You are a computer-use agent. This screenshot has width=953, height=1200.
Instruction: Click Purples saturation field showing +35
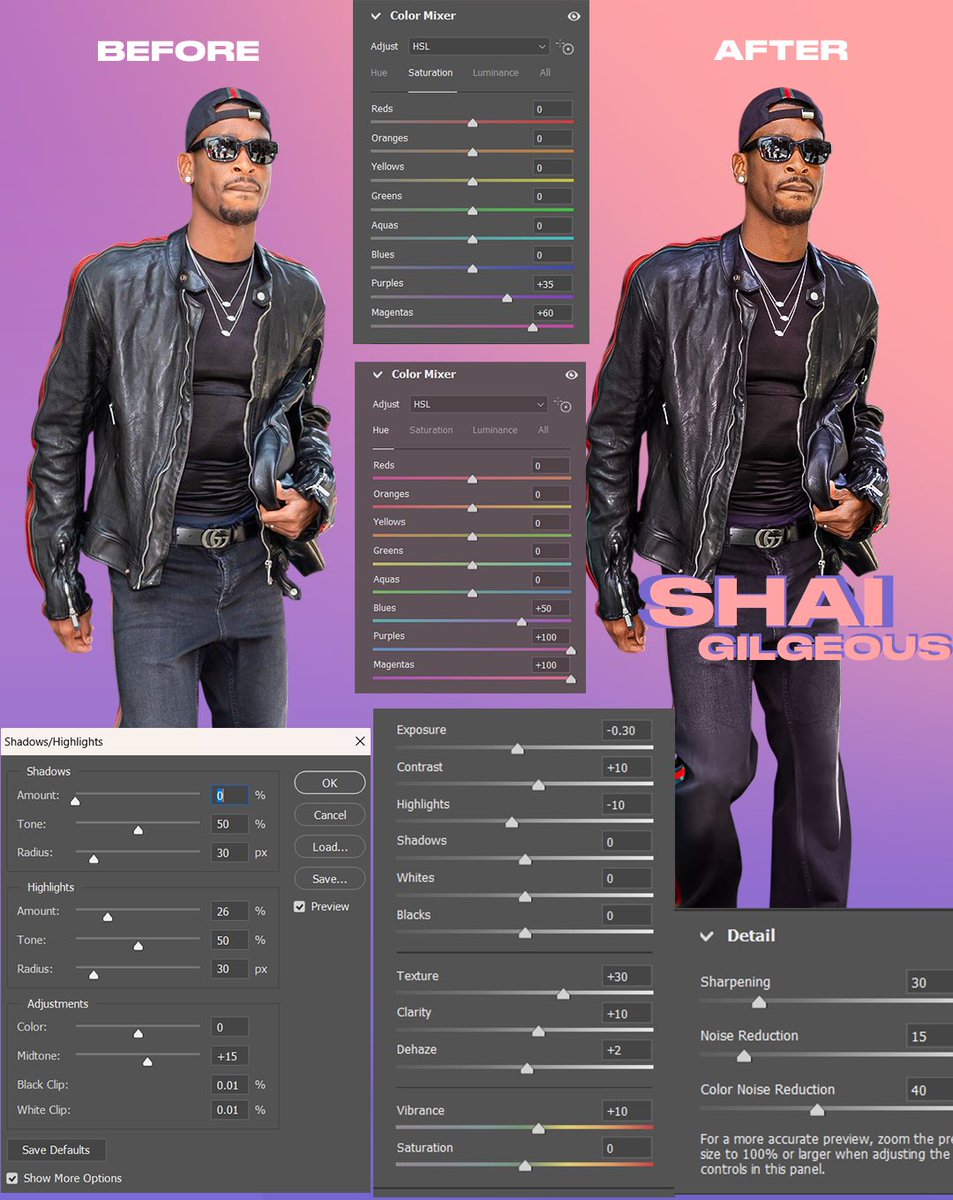click(x=553, y=284)
